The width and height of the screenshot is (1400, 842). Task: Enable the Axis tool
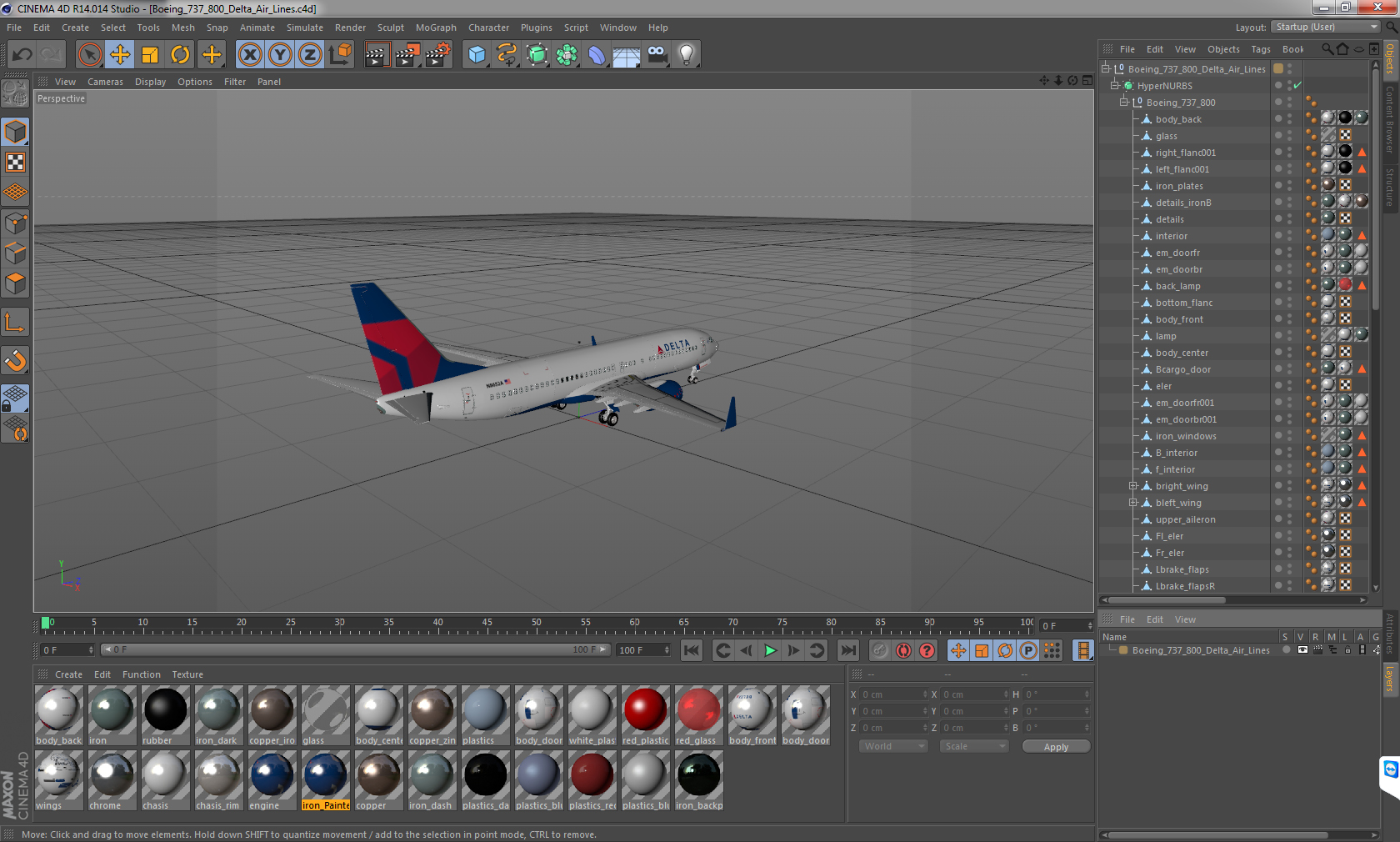tap(15, 322)
